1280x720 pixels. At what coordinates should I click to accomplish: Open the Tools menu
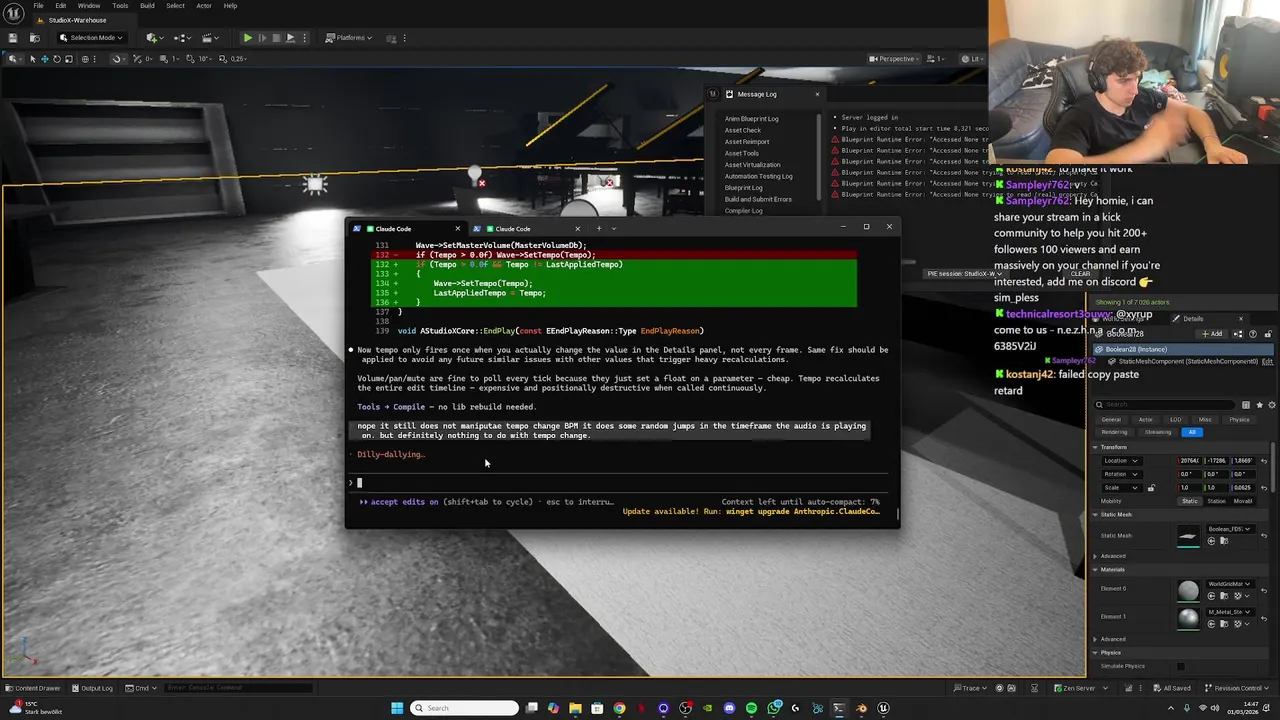(120, 6)
